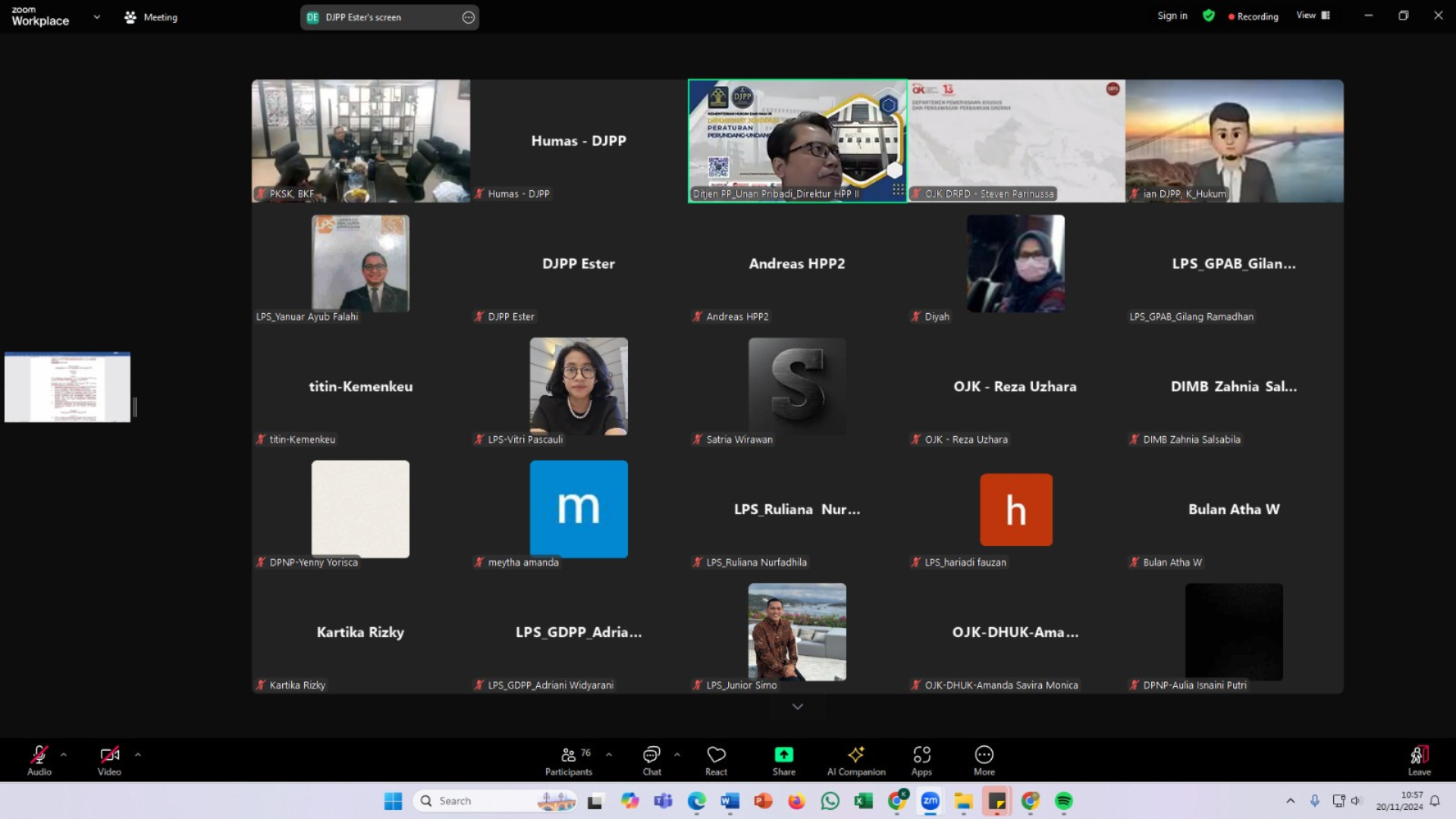Select the active speaker Ditjen PP tile
1456x819 pixels.
point(797,141)
